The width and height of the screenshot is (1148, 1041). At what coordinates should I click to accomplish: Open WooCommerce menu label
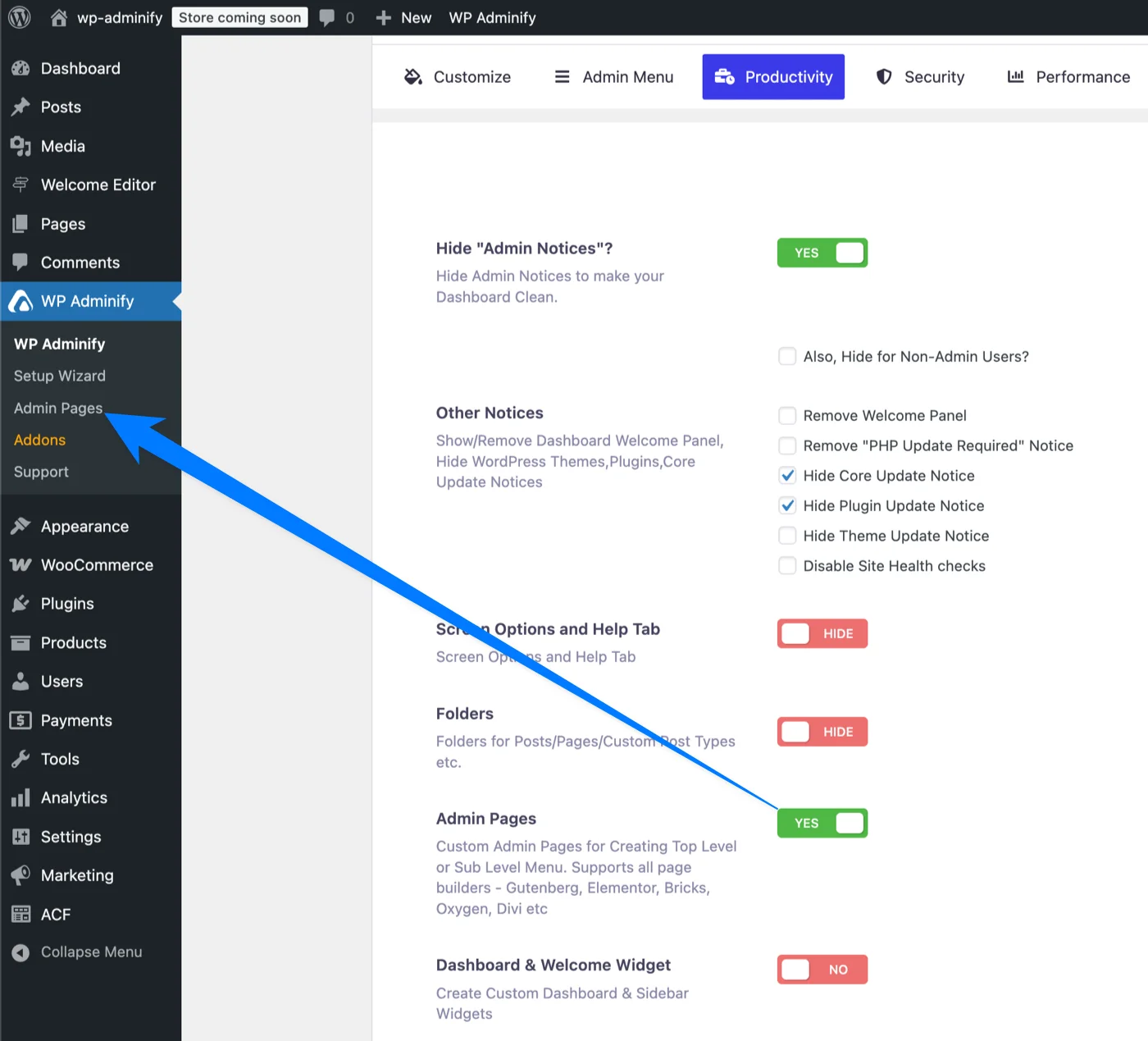click(97, 565)
